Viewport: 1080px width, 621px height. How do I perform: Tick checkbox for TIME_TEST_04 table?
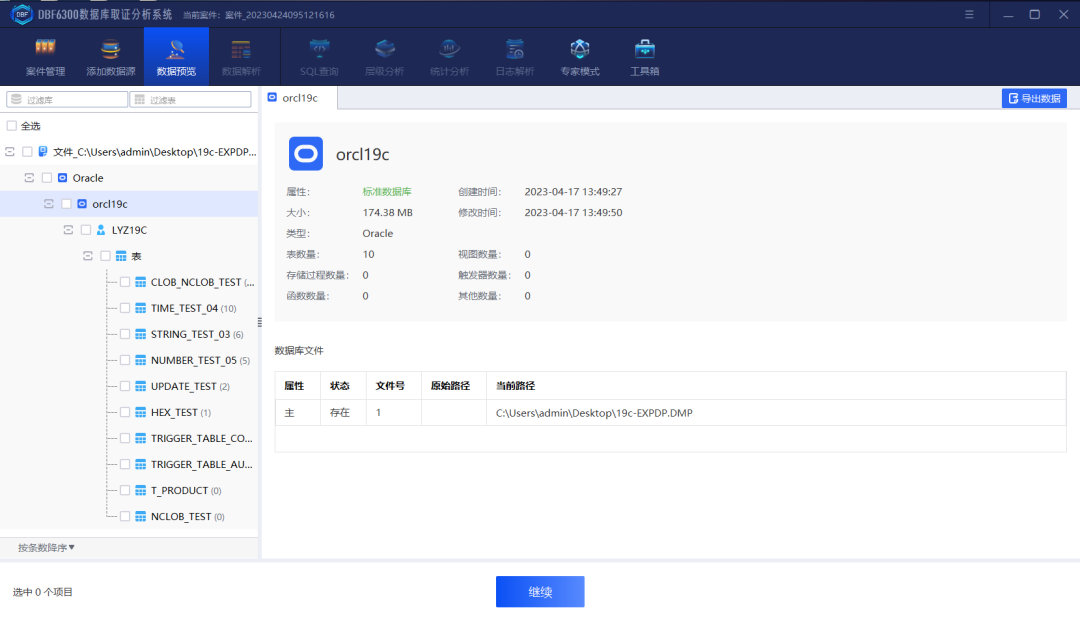click(125, 308)
